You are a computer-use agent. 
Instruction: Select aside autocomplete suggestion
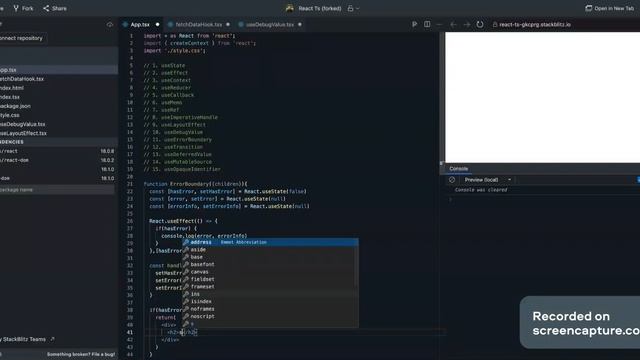(x=270, y=250)
